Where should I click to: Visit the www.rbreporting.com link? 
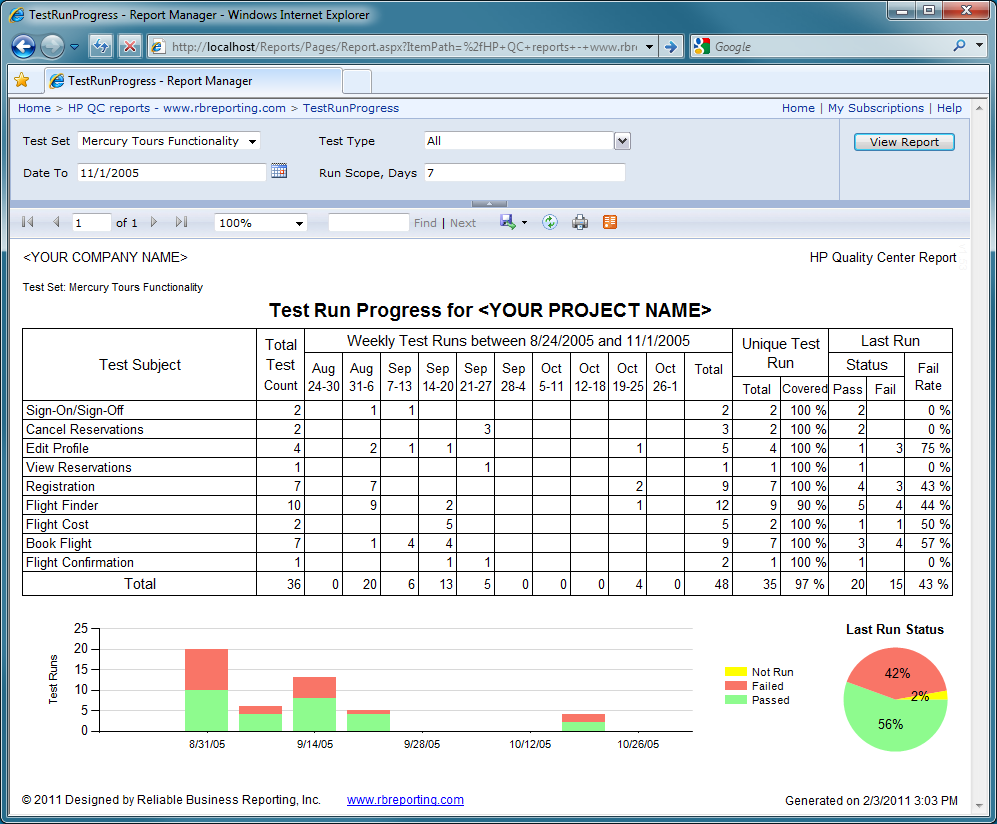tap(405, 800)
